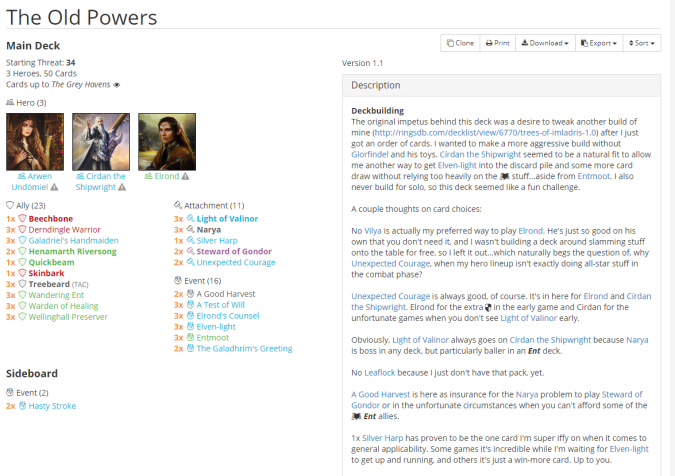This screenshot has height=476, width=675.
Task: Click warning icon beside Arwen Undómiel
Action: [x=54, y=187]
